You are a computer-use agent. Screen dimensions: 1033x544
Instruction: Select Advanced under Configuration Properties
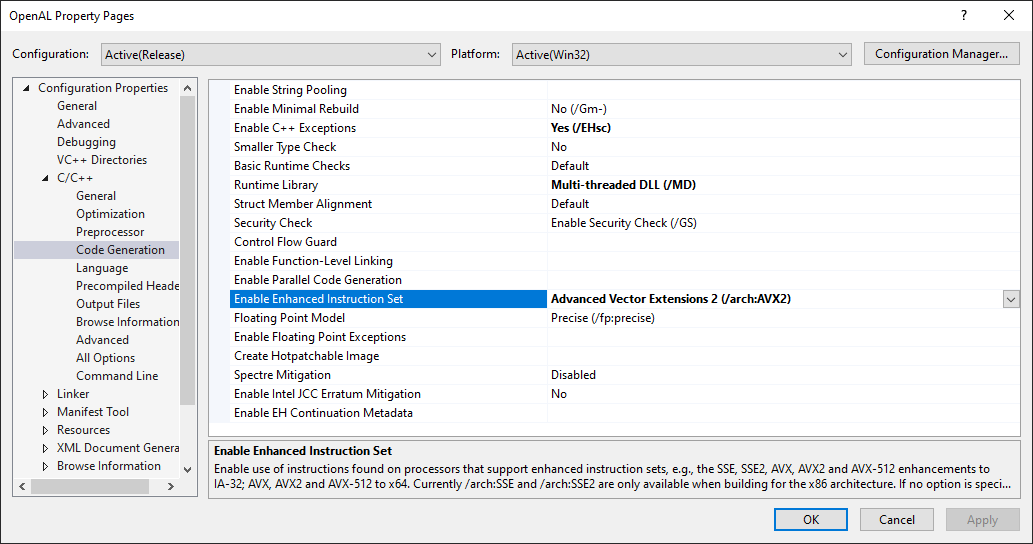pos(84,124)
